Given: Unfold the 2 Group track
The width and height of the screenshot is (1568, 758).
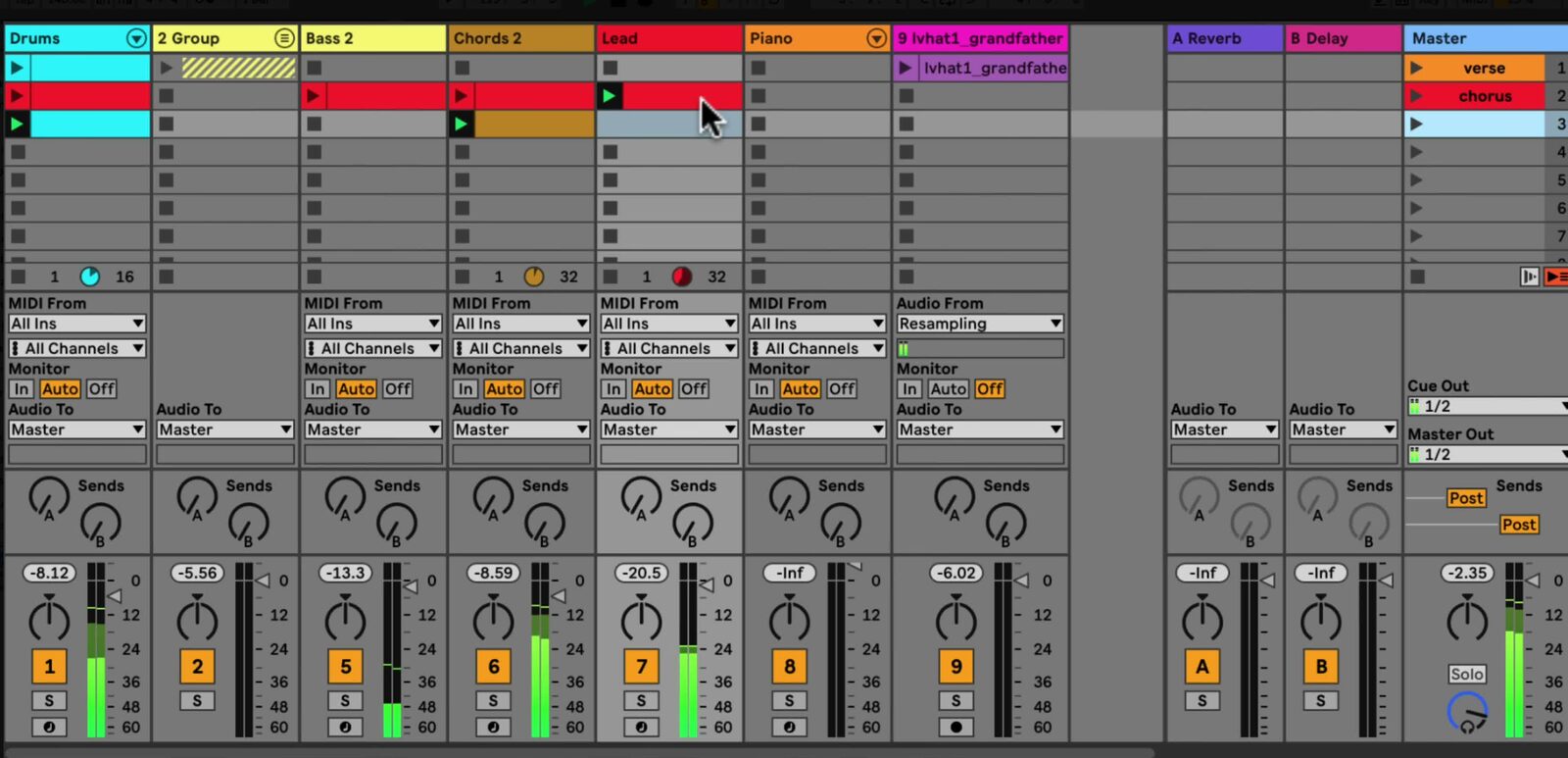Looking at the screenshot, I should click(x=284, y=38).
